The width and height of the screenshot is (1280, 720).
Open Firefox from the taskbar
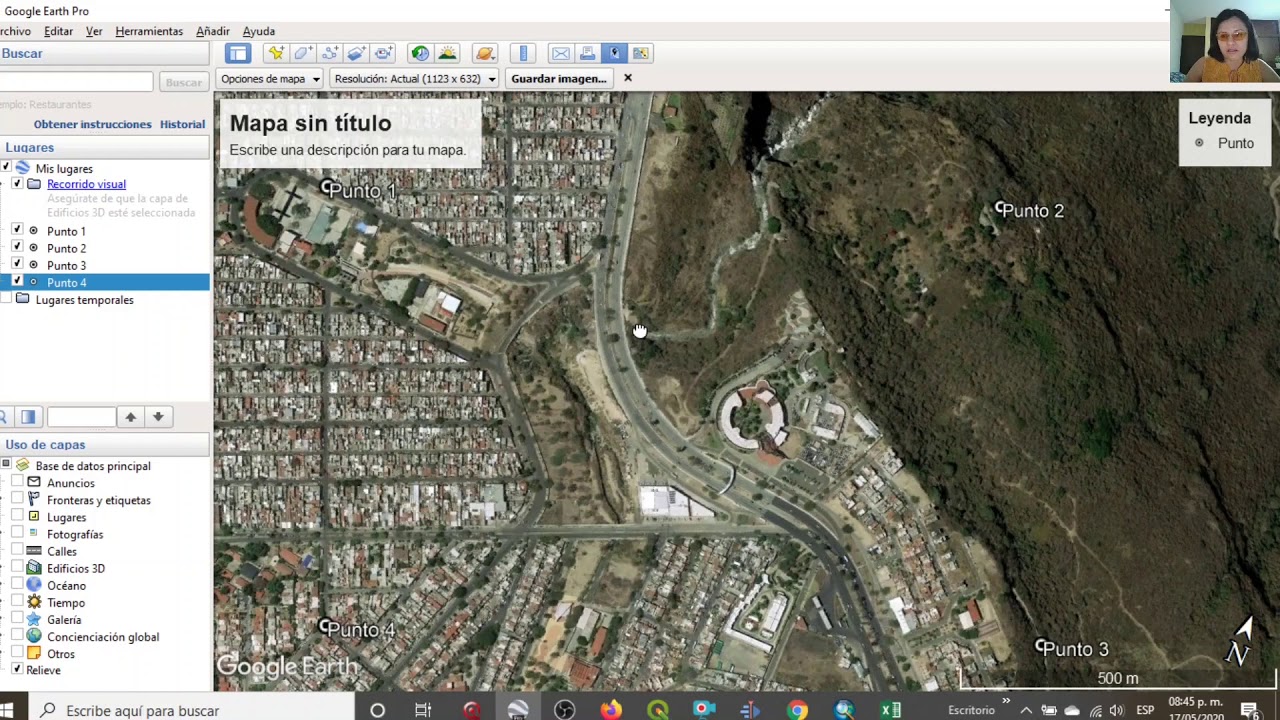[610, 710]
